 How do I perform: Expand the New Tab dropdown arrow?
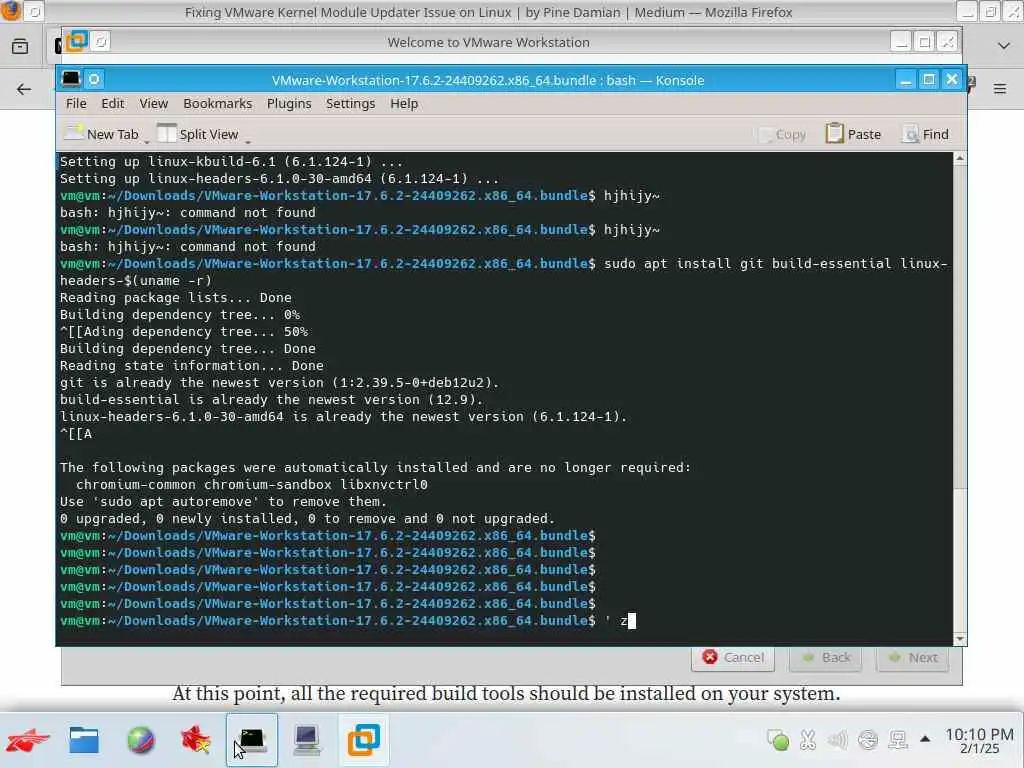(147, 141)
